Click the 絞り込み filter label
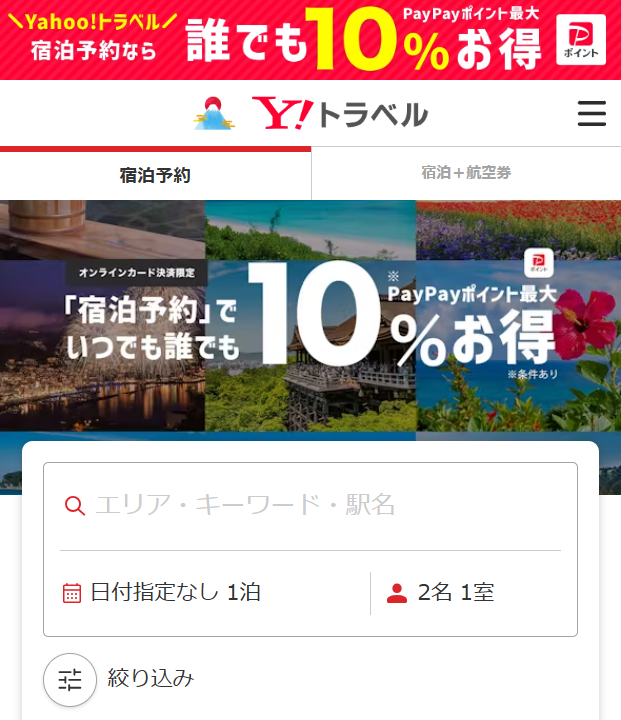This screenshot has height=720, width=621. 151,678
